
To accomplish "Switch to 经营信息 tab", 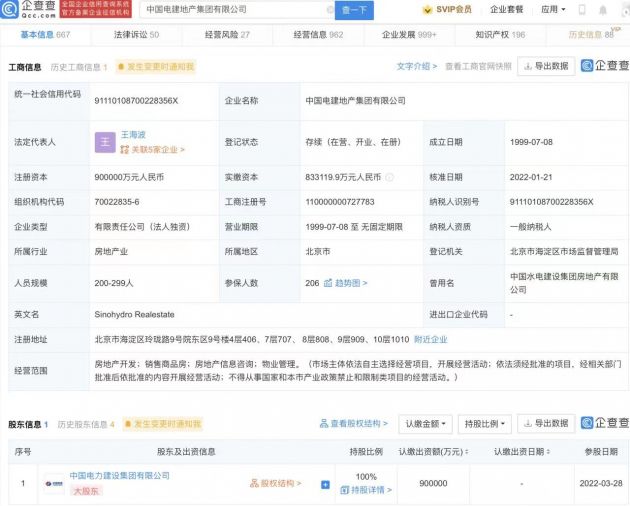I will (x=318, y=35).
